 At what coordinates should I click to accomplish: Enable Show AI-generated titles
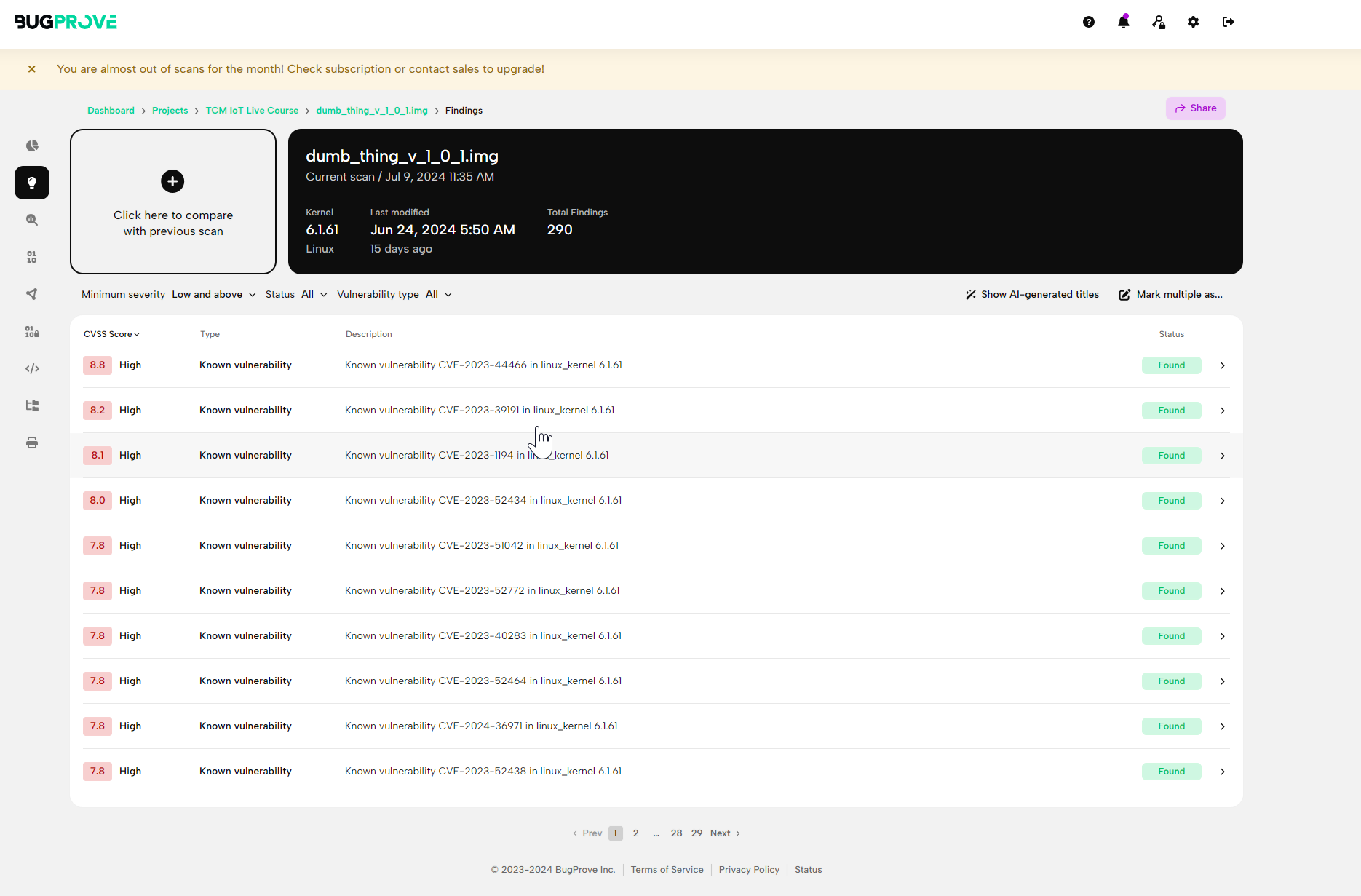coord(1031,294)
